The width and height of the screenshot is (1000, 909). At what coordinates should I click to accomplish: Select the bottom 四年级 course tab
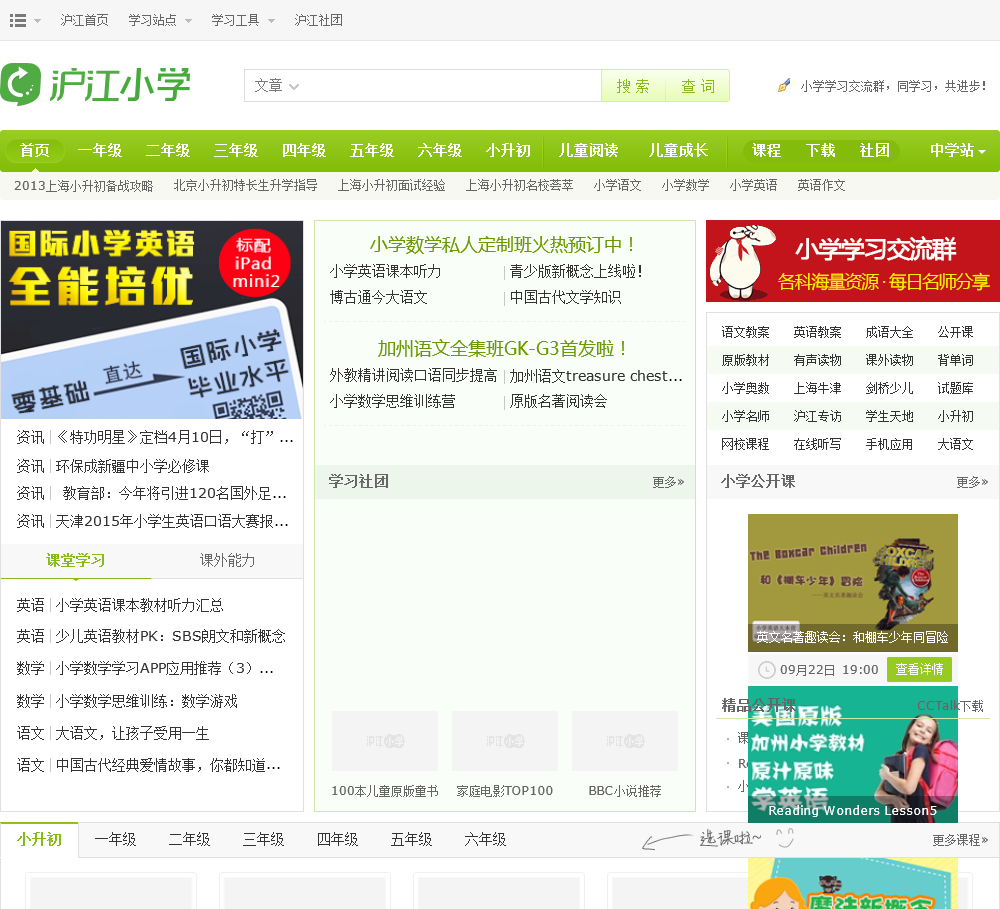pos(337,840)
